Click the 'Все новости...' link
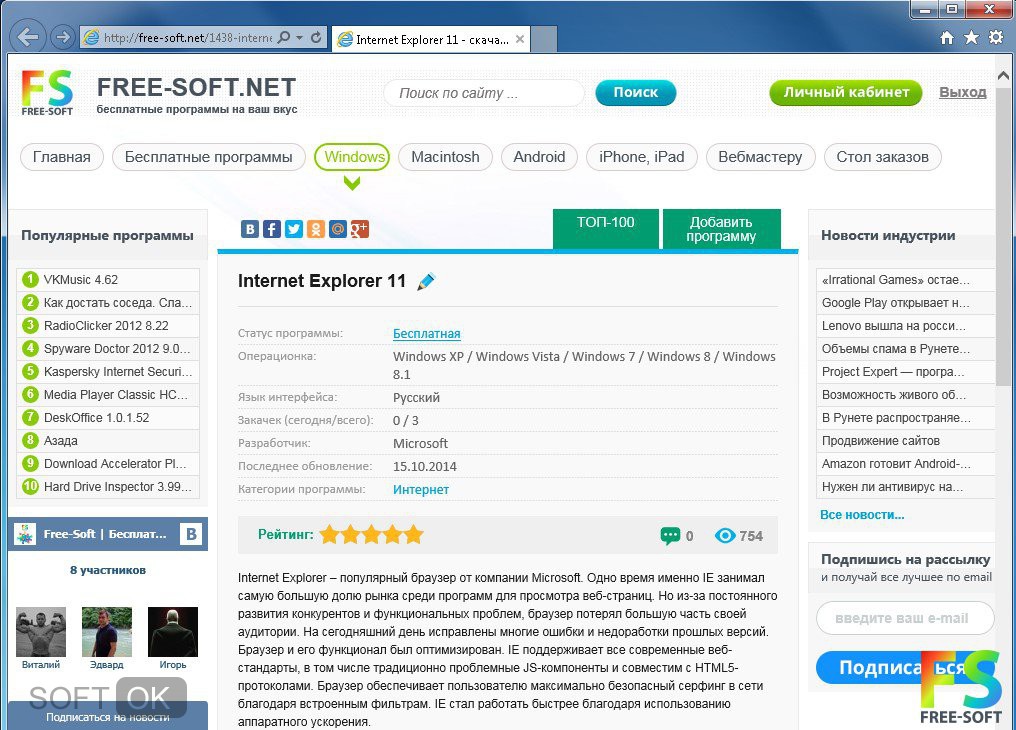 (862, 515)
